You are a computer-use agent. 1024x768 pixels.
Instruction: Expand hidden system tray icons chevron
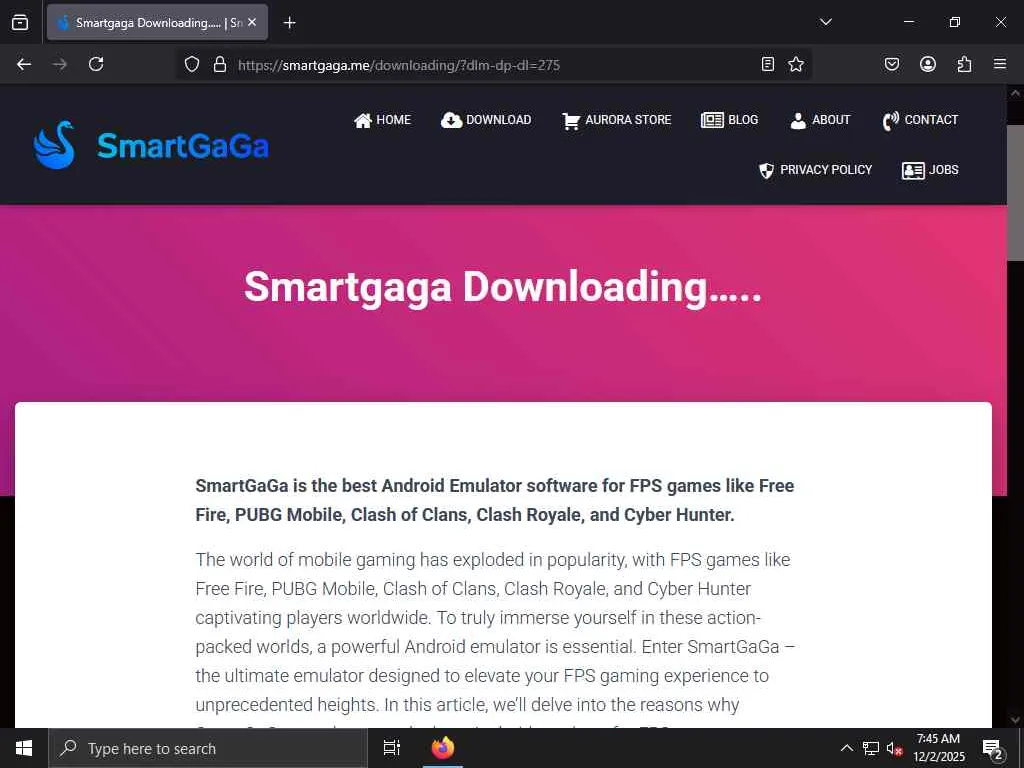tap(846, 748)
